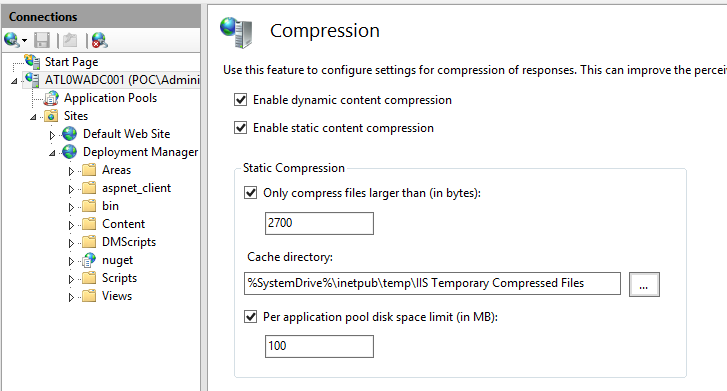The image size is (727, 391).
Task: Select the Application Pools icon in the tree
Action: 51,98
